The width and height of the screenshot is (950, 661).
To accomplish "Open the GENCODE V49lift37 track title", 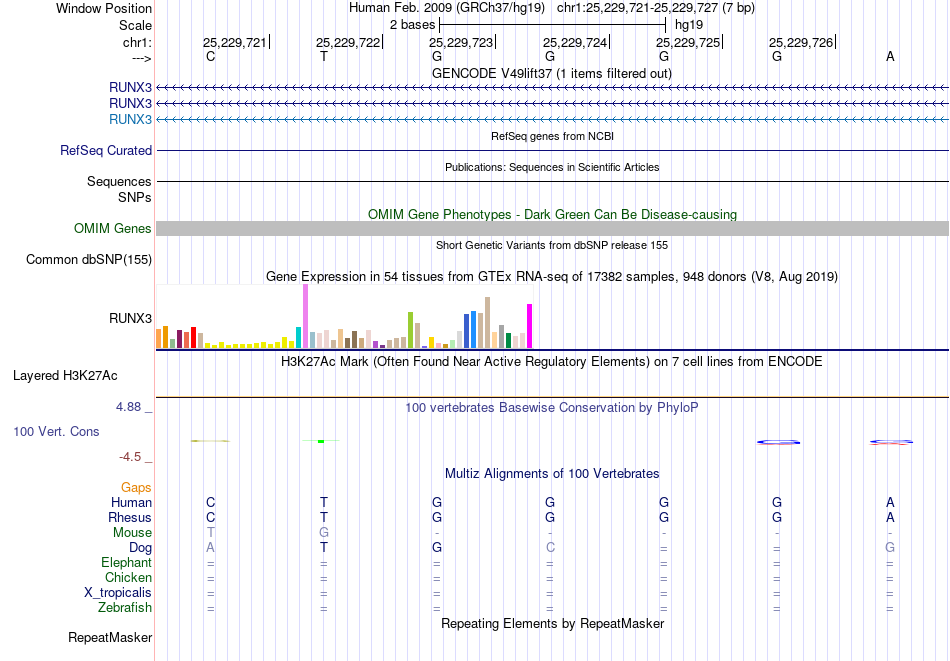I will click(x=552, y=73).
